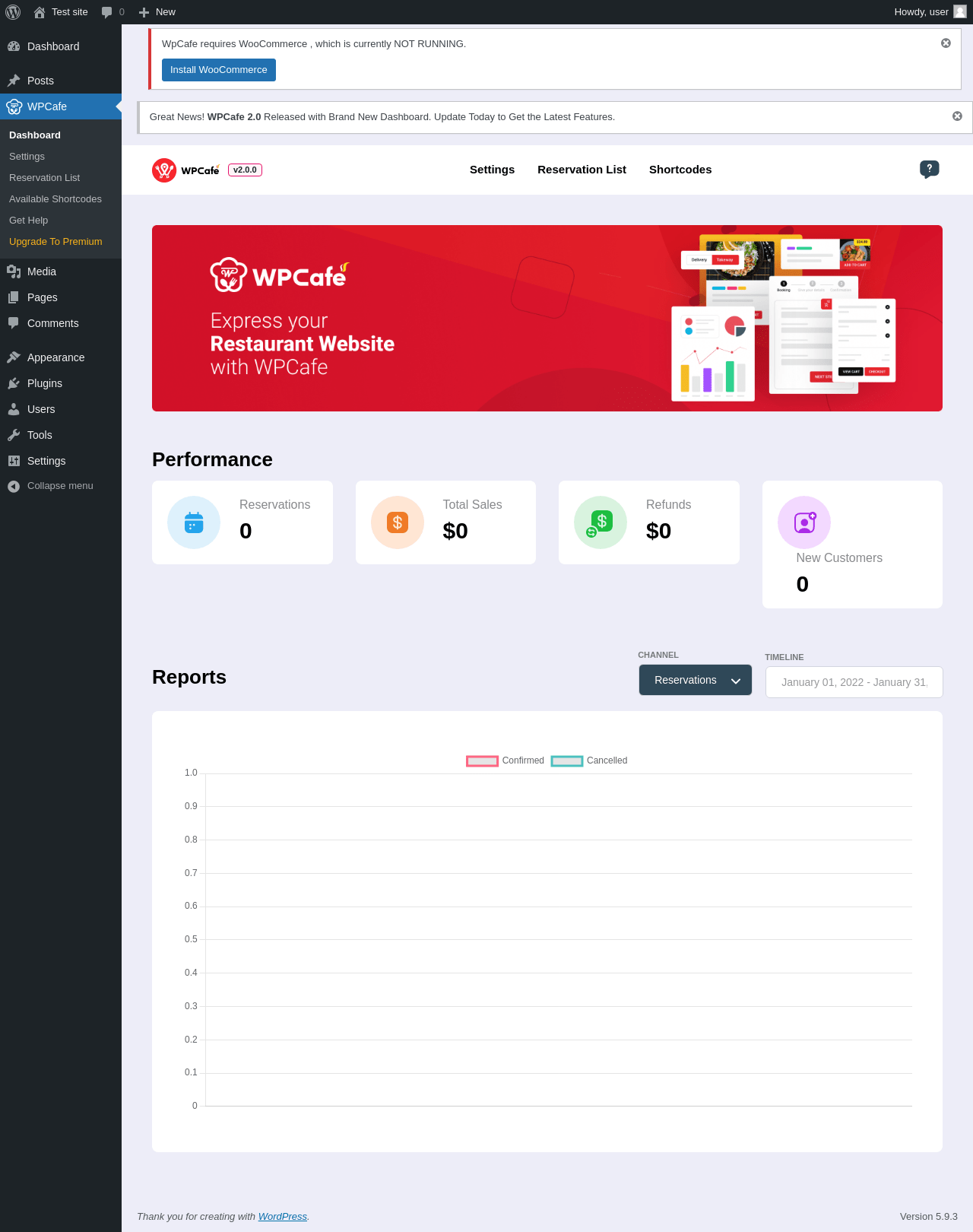Screen dimensions: 973x1232
Task: Click the WordPress logo in admin bar
Action: [x=13, y=12]
